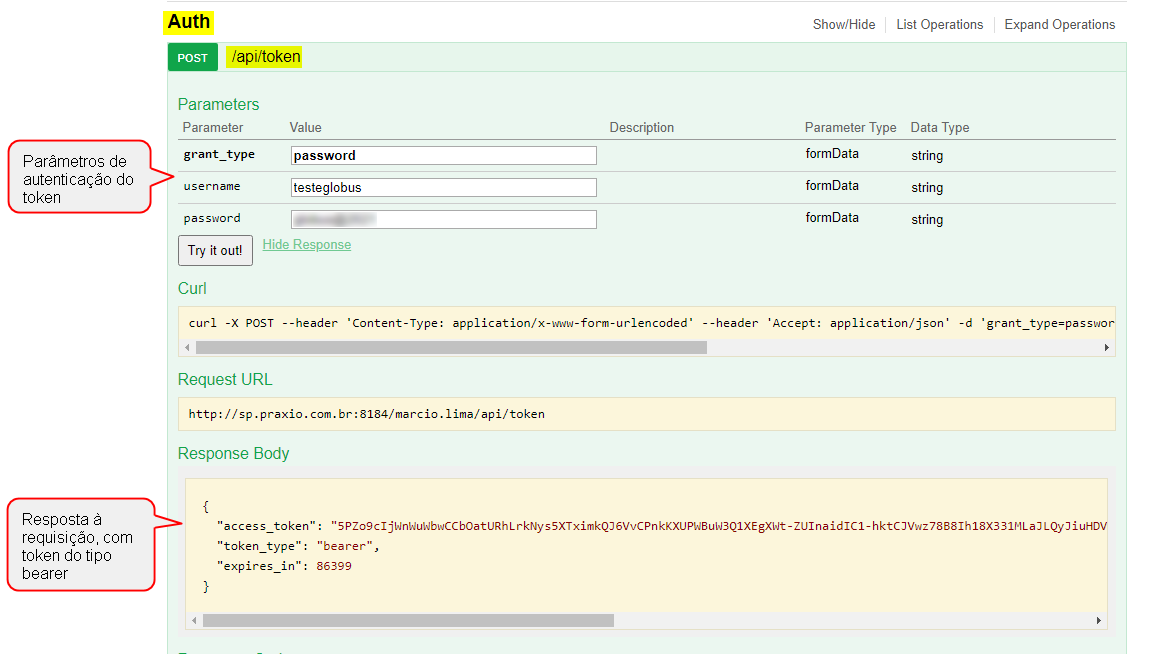Click string data type in username row
1149x654 pixels.
(x=927, y=188)
